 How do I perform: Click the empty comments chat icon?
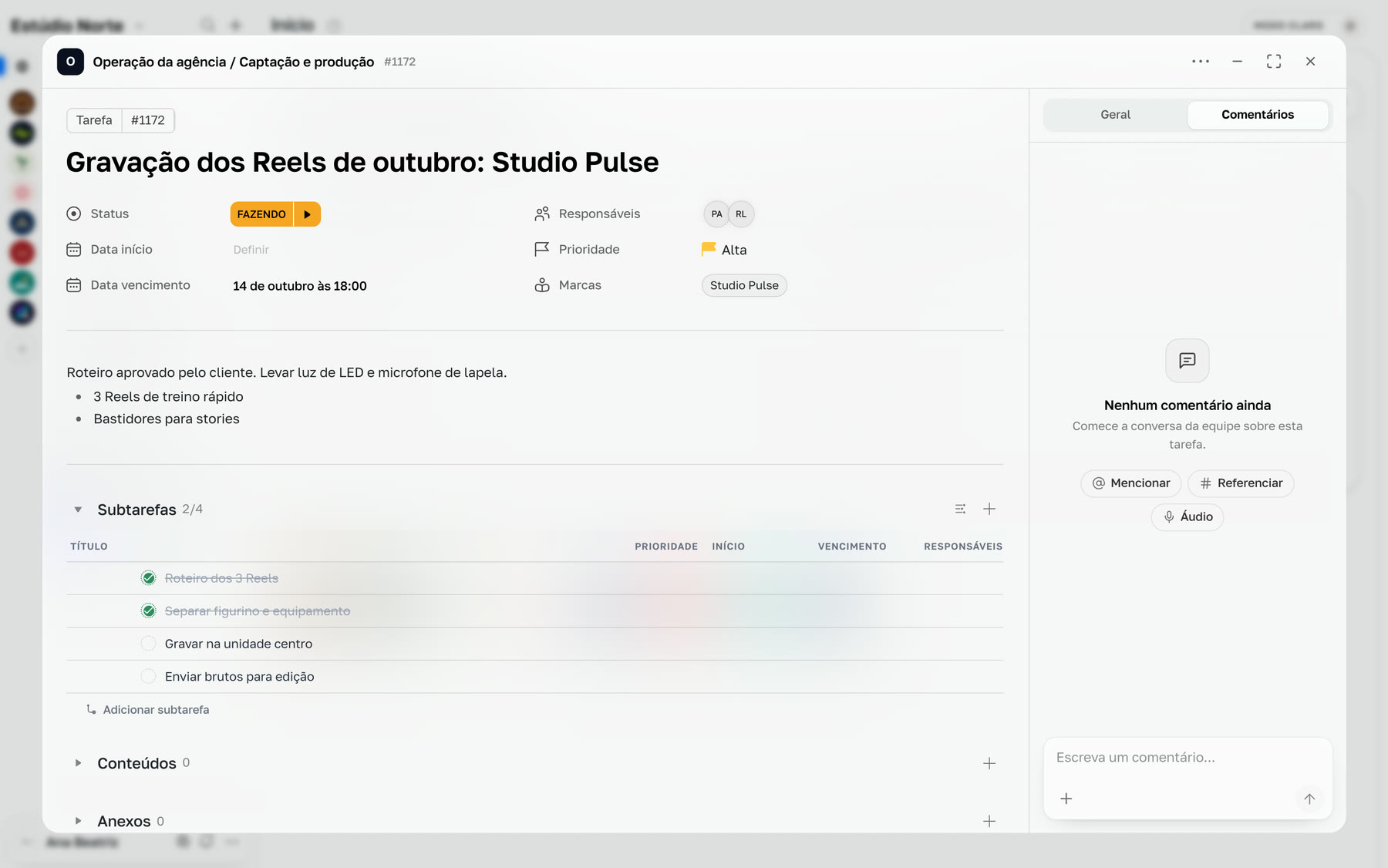(1188, 360)
